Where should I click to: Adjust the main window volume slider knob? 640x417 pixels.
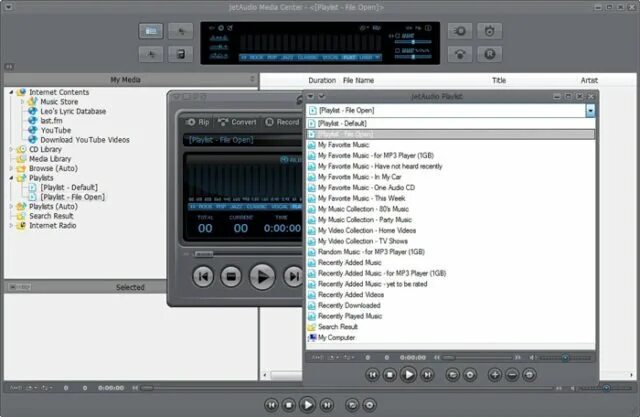click(x=606, y=388)
